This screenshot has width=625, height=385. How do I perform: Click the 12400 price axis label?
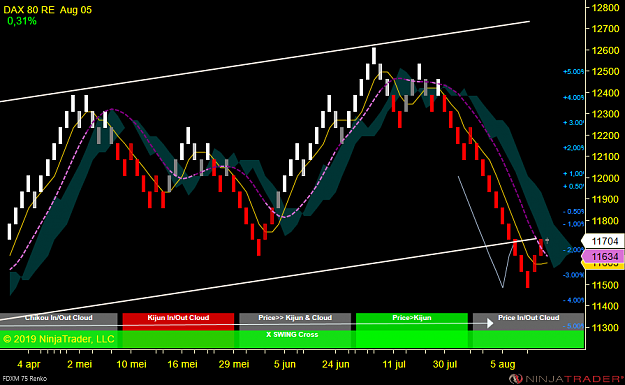tap(605, 93)
